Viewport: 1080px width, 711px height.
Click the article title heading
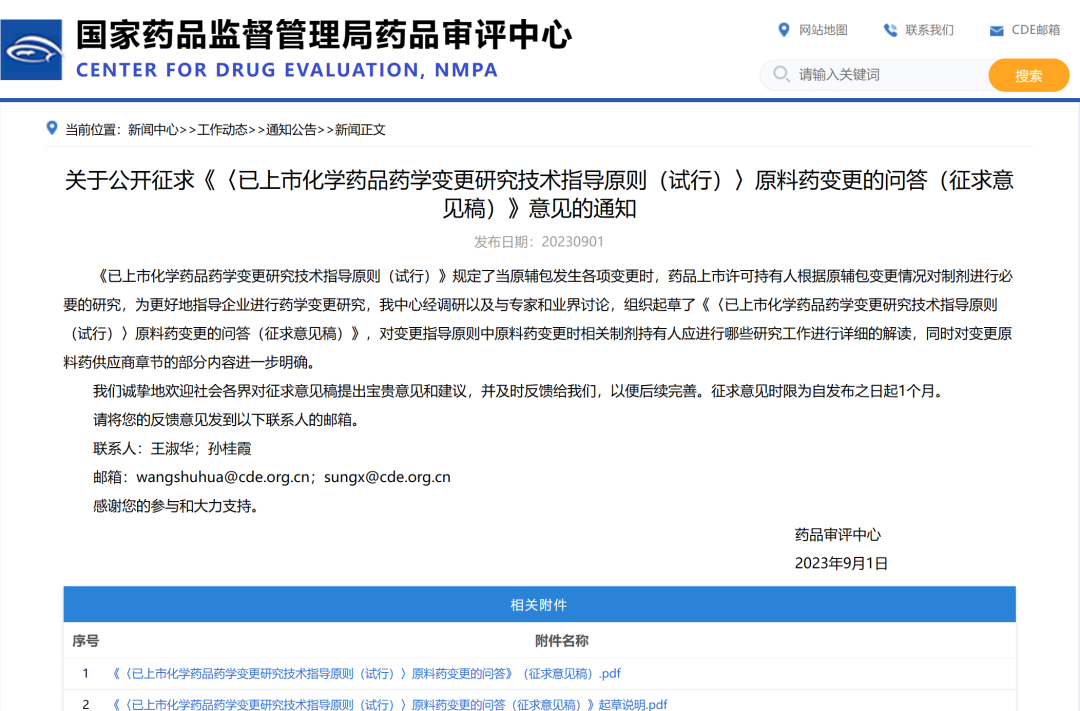coord(539,194)
